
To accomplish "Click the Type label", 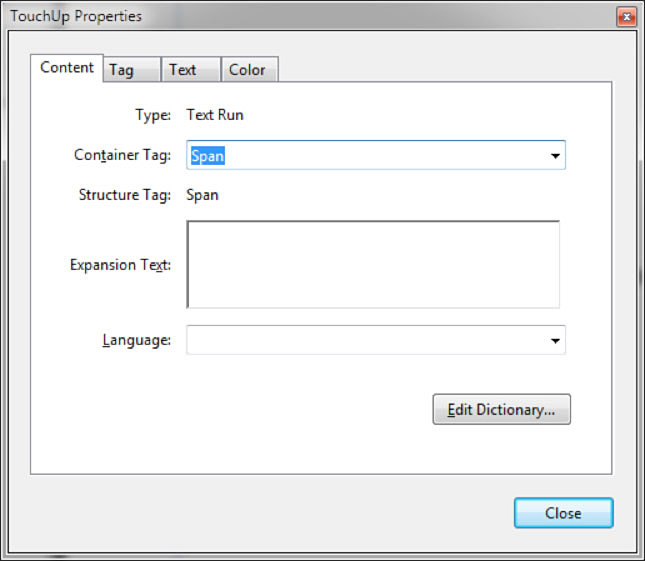I will point(153,115).
